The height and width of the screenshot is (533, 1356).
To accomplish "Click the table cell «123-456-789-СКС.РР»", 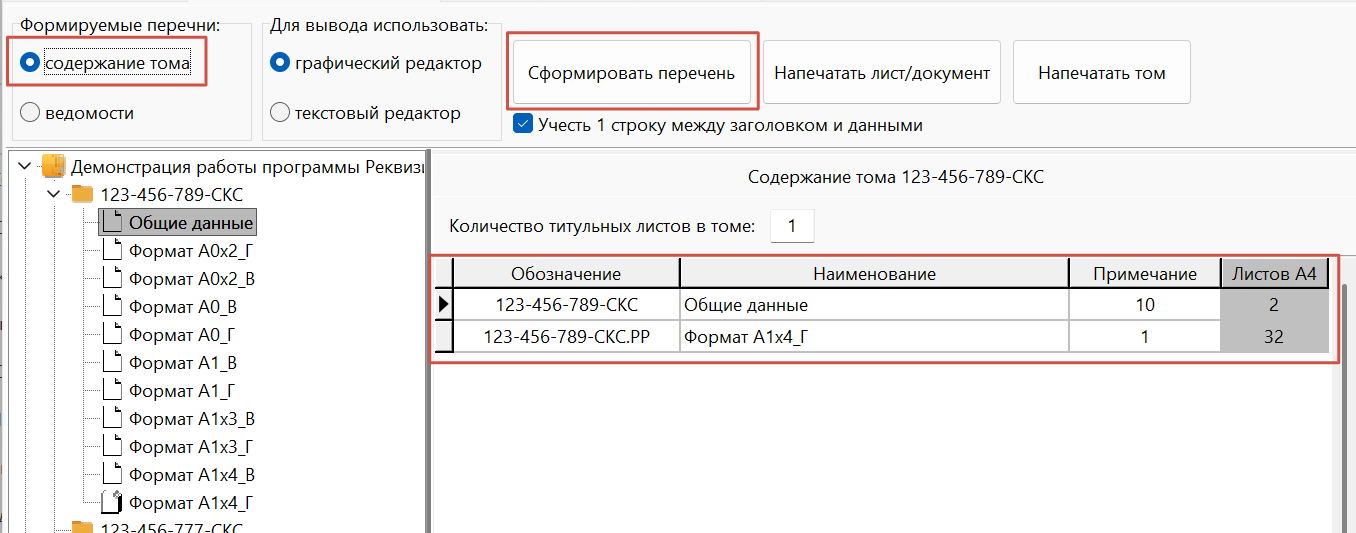I will point(566,336).
